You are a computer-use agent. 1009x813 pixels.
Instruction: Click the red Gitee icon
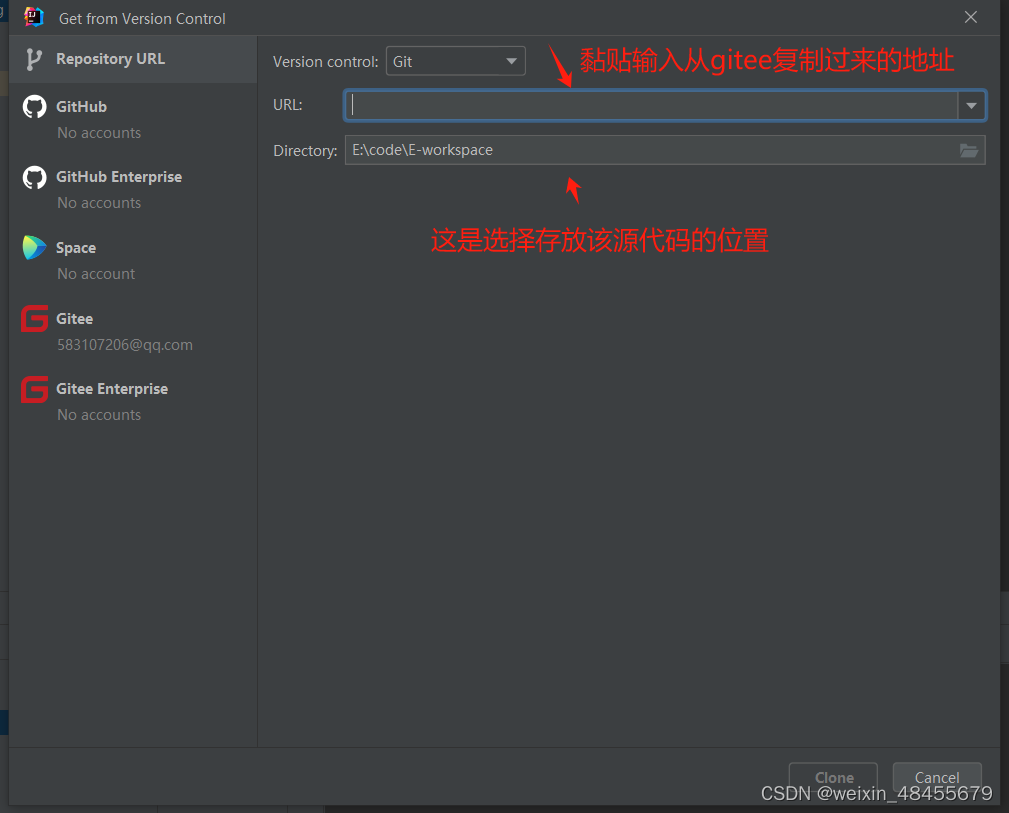coord(34,319)
